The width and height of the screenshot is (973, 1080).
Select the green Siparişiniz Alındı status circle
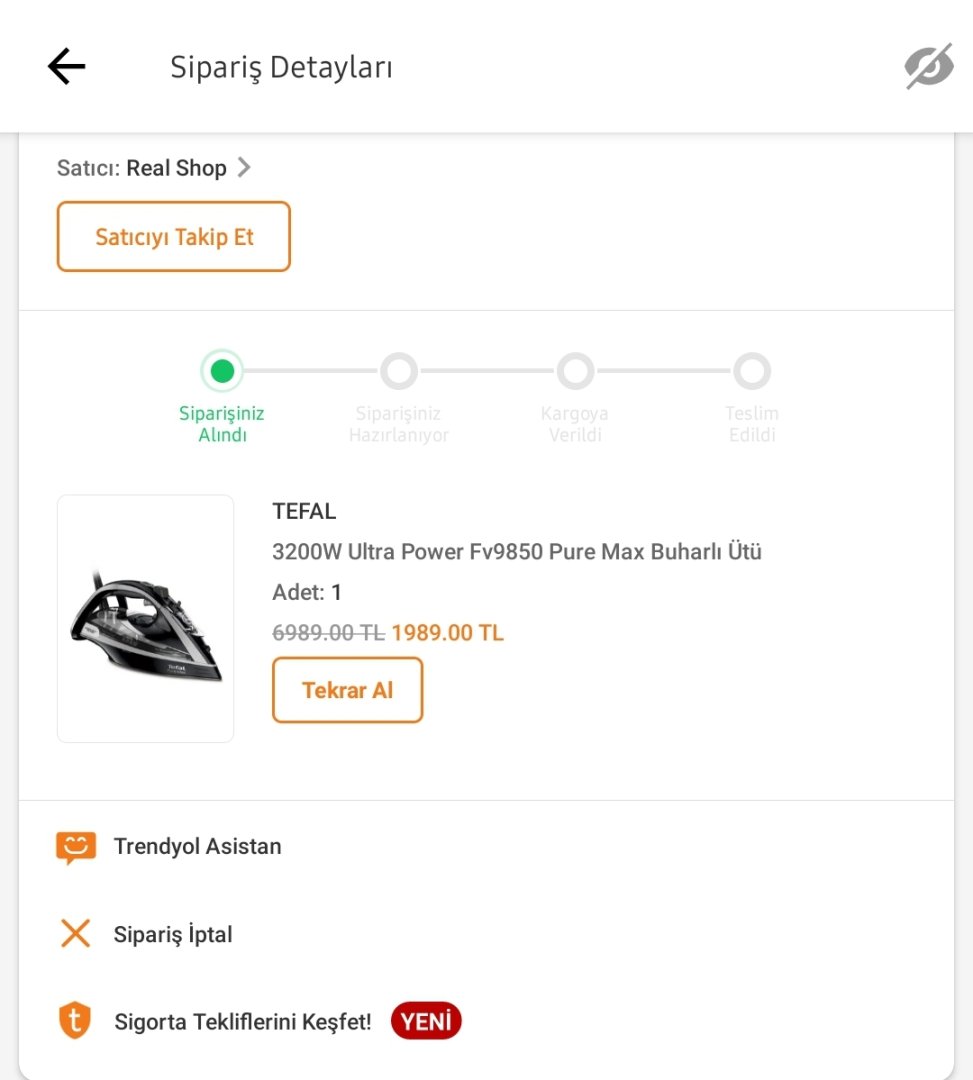coord(222,370)
